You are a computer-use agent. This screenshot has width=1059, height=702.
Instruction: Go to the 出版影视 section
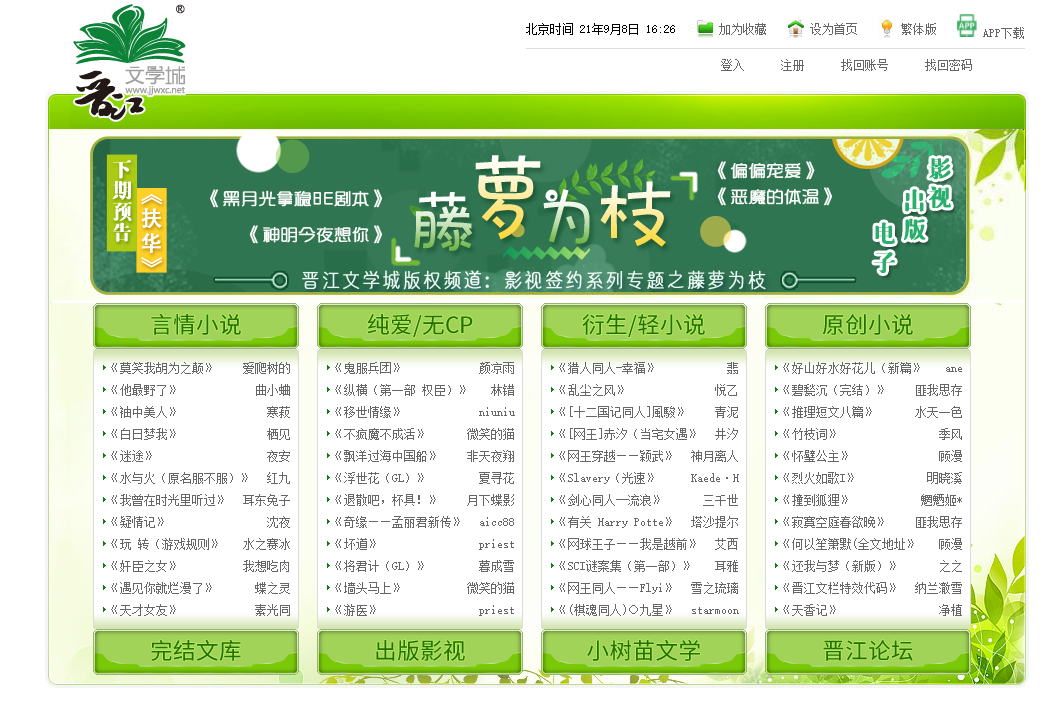(x=420, y=651)
